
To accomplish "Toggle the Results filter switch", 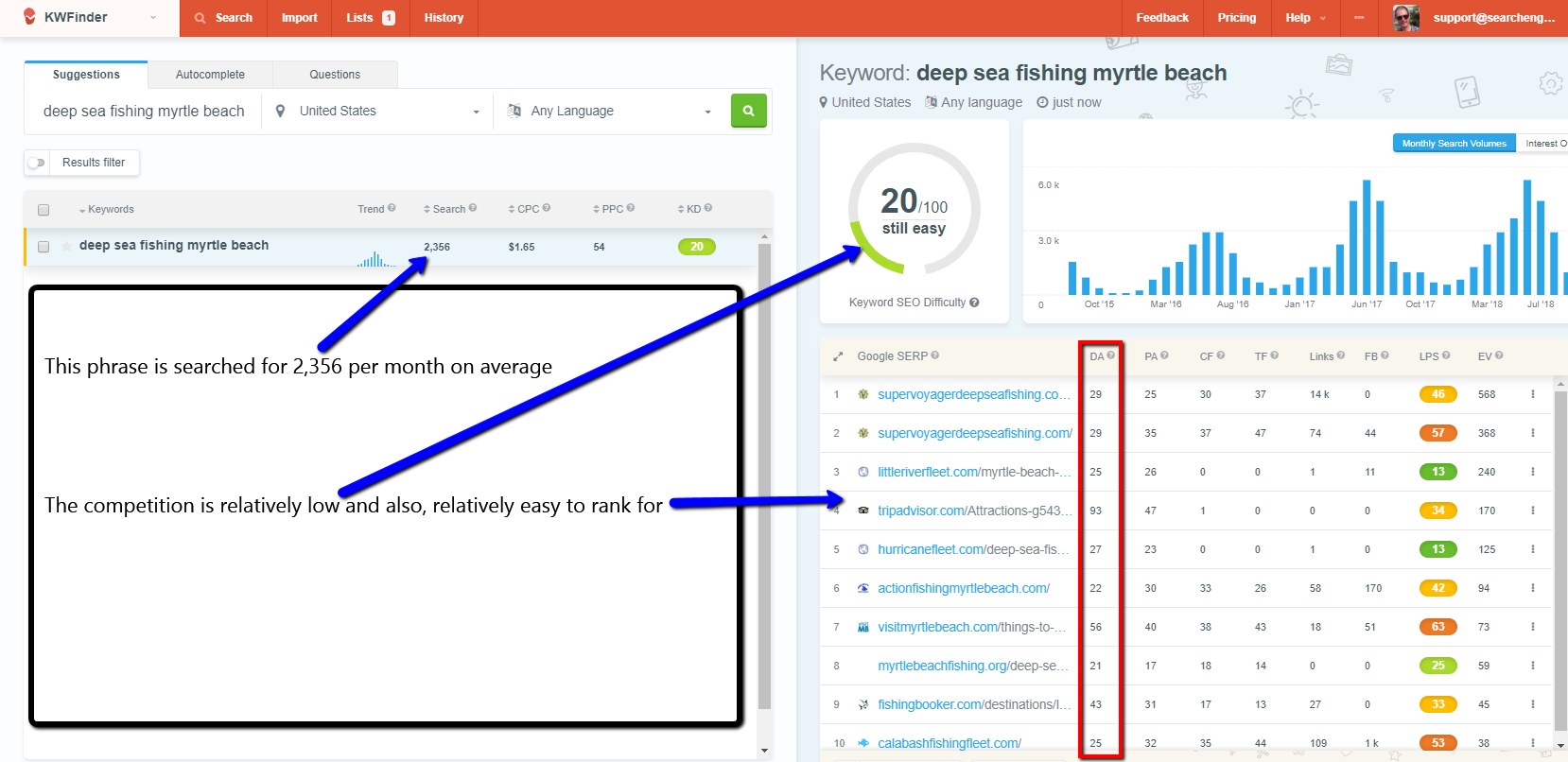I will [x=37, y=163].
